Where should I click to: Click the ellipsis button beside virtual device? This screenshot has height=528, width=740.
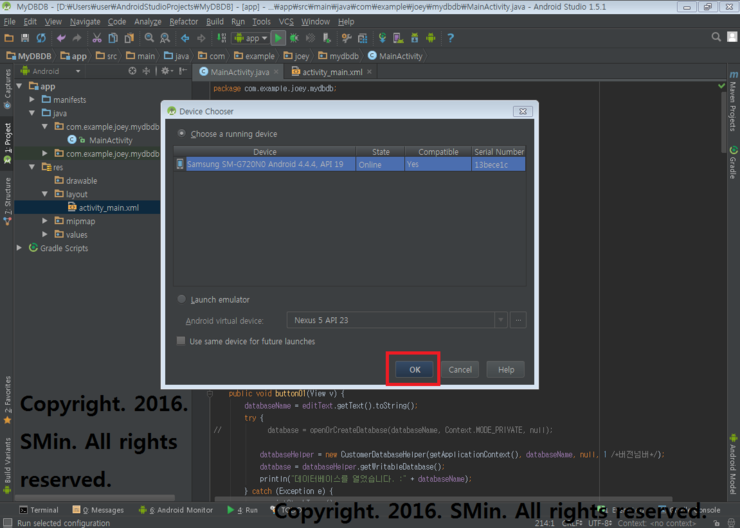coord(518,320)
